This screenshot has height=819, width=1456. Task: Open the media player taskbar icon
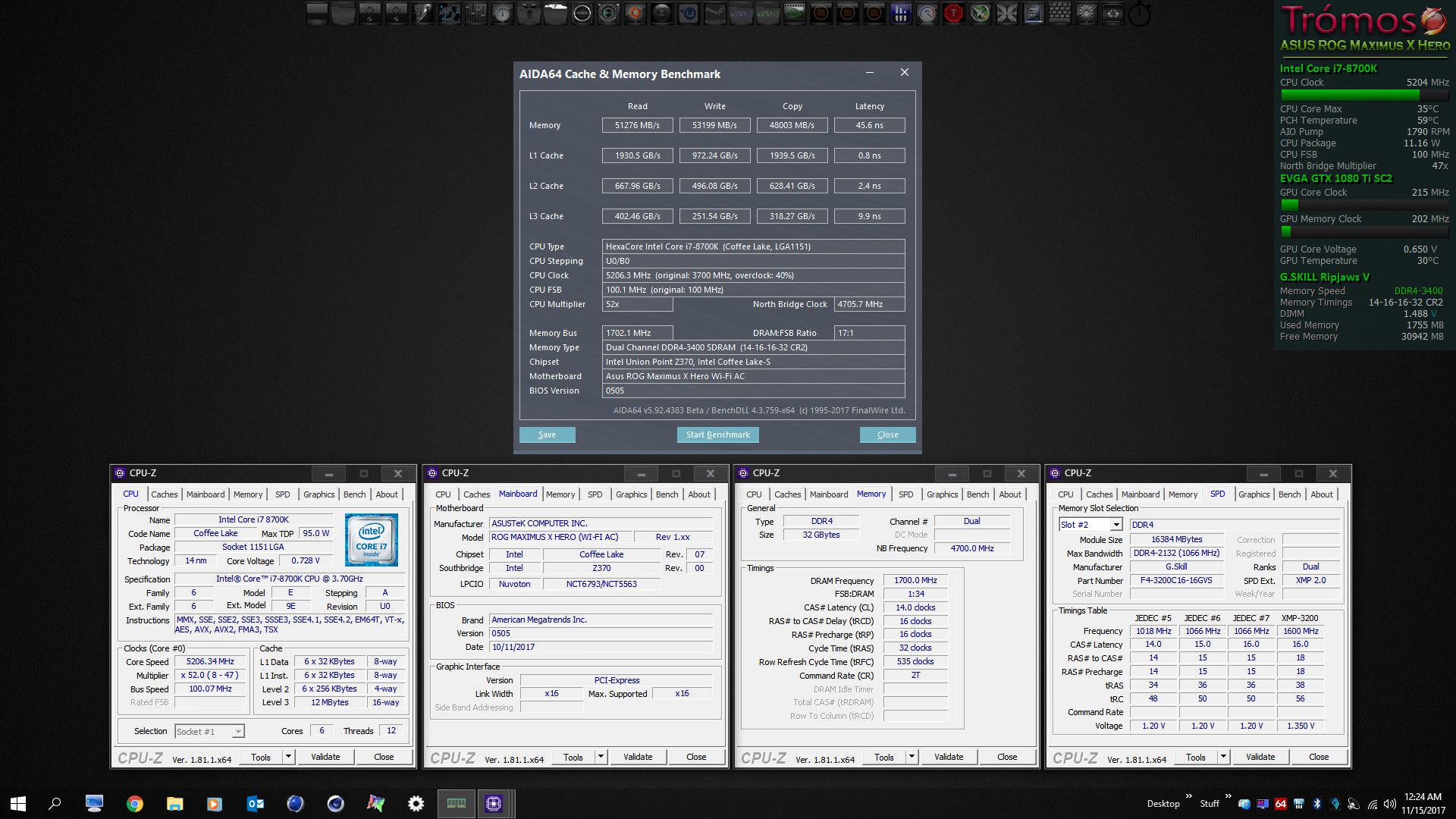pyautogui.click(x=215, y=804)
